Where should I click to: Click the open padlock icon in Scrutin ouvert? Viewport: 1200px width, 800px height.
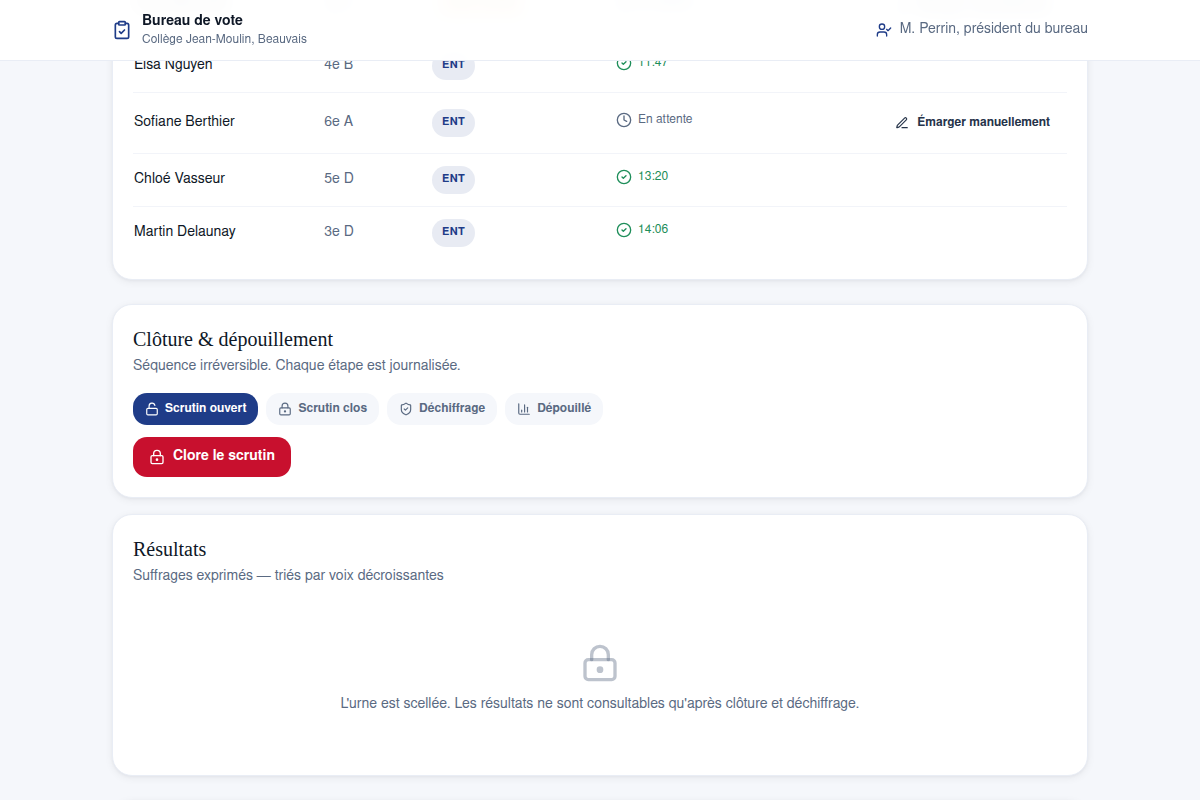click(152, 409)
